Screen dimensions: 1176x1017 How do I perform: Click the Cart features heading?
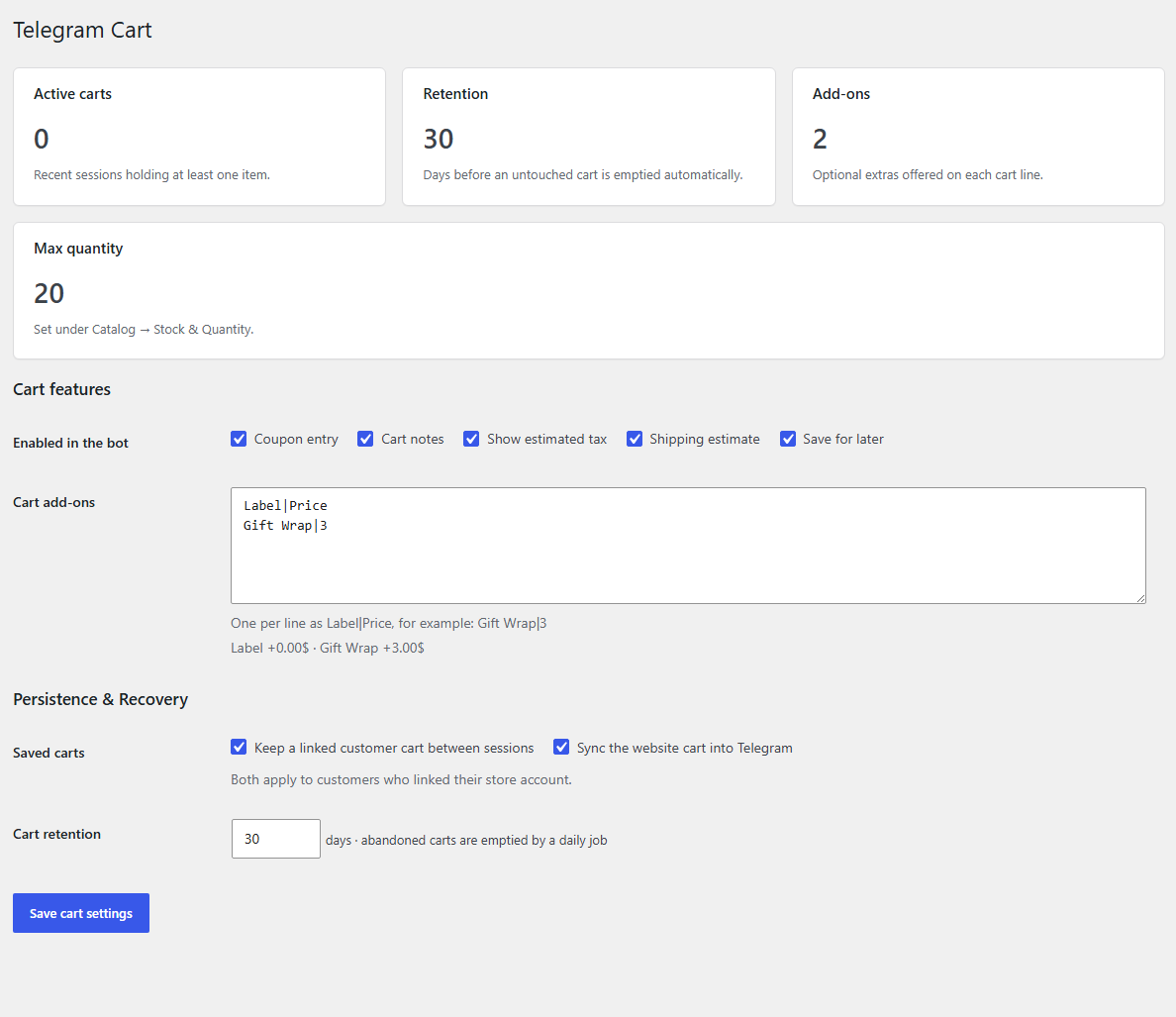(x=61, y=389)
